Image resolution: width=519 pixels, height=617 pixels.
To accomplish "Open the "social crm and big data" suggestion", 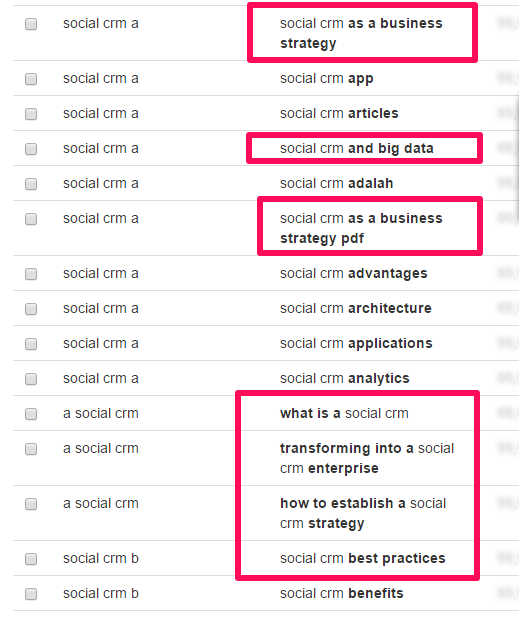I will point(356,148).
